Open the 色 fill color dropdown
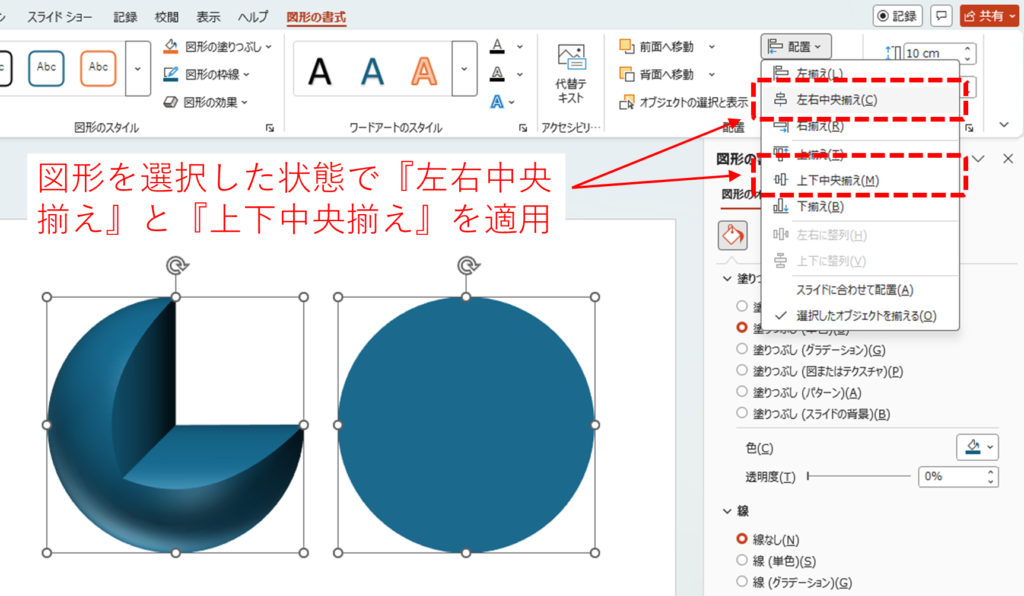Image resolution: width=1024 pixels, height=596 pixels. 976,446
